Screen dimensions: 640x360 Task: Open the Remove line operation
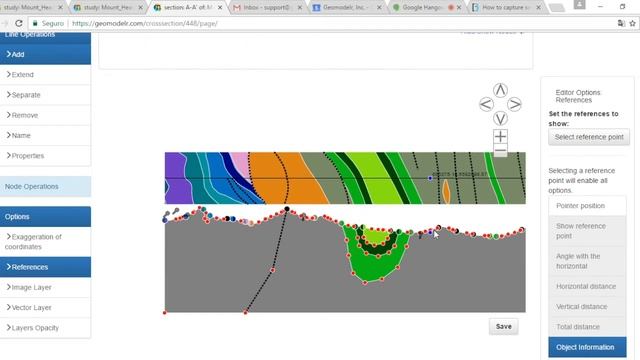(x=45, y=115)
